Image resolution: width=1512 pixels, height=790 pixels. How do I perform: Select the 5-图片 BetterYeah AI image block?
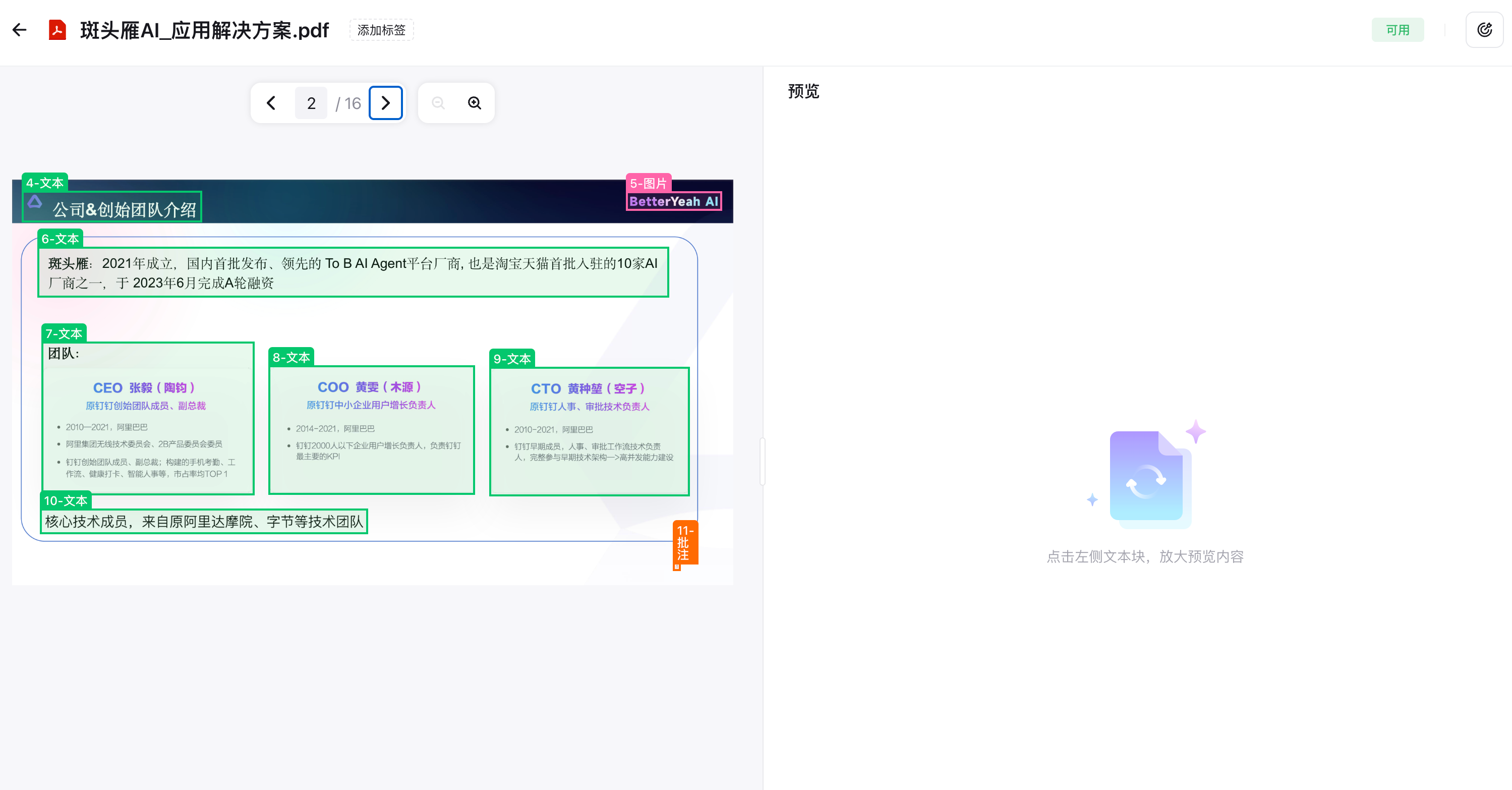point(673,201)
